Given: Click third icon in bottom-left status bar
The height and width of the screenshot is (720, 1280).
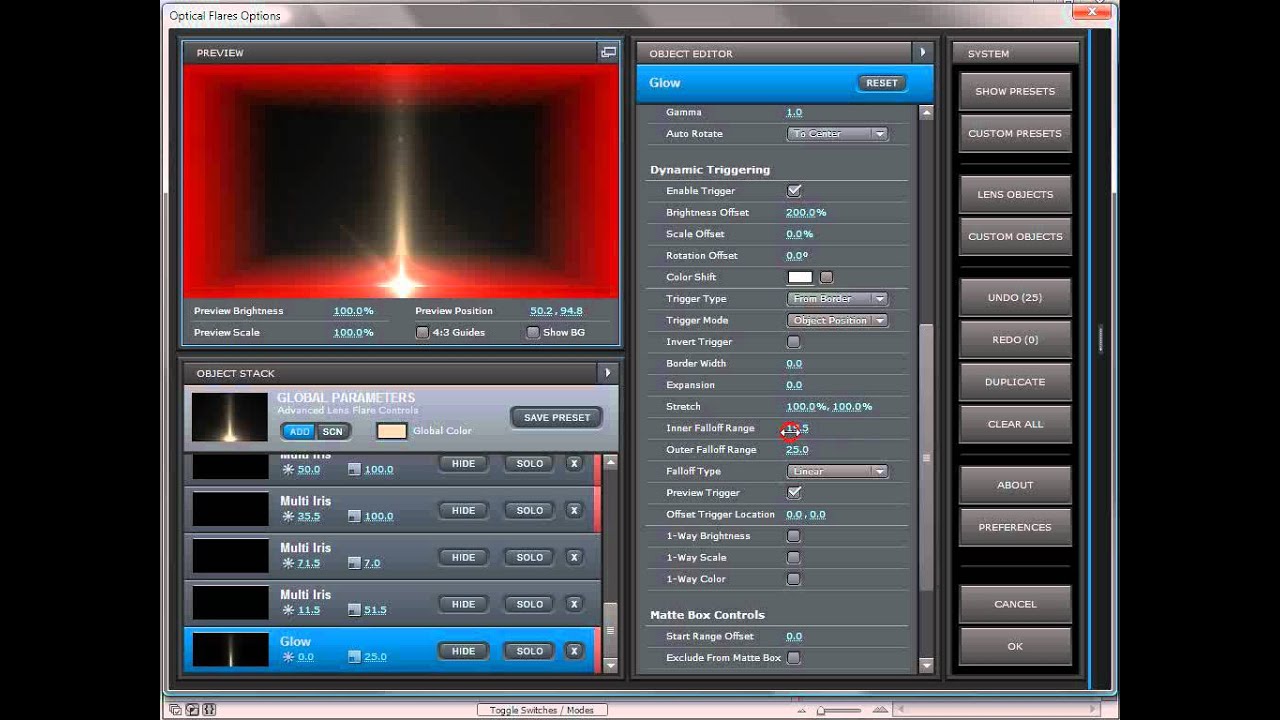Looking at the screenshot, I should [x=209, y=710].
